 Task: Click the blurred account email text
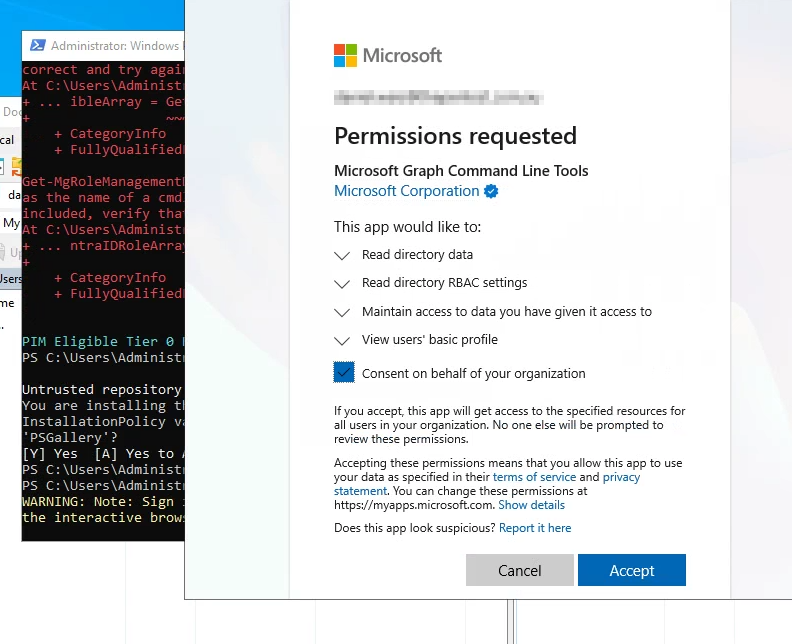[438, 97]
